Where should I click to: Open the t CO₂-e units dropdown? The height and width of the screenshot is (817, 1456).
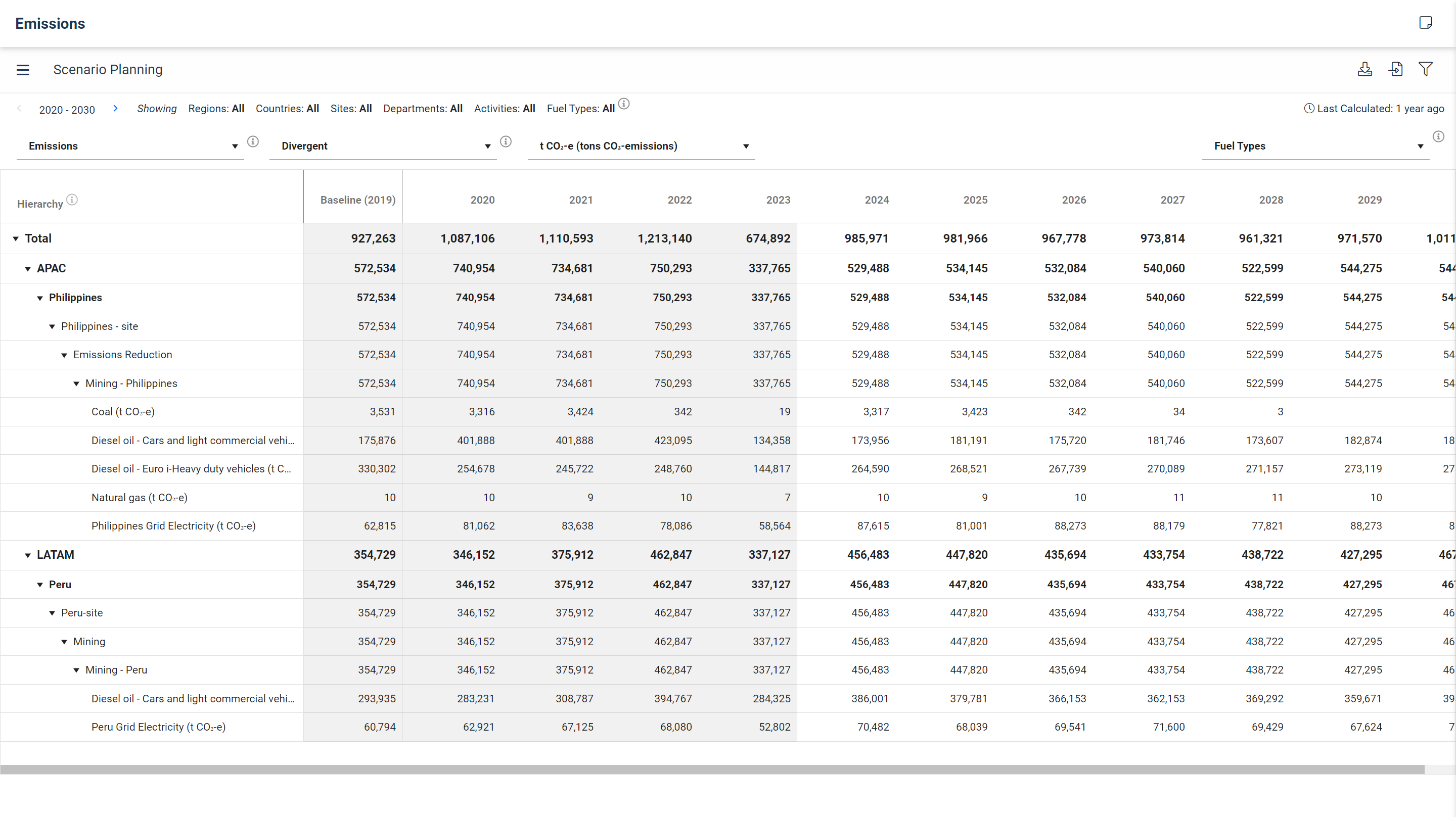[x=745, y=147]
